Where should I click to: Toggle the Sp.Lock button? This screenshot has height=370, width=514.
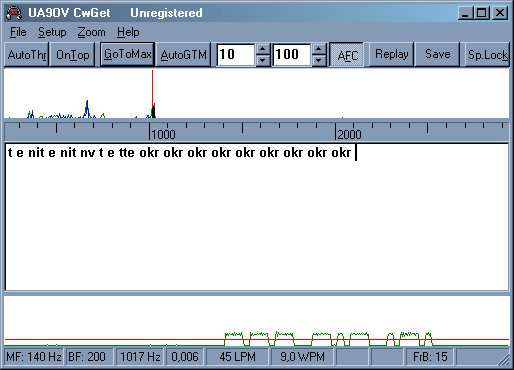tap(487, 55)
